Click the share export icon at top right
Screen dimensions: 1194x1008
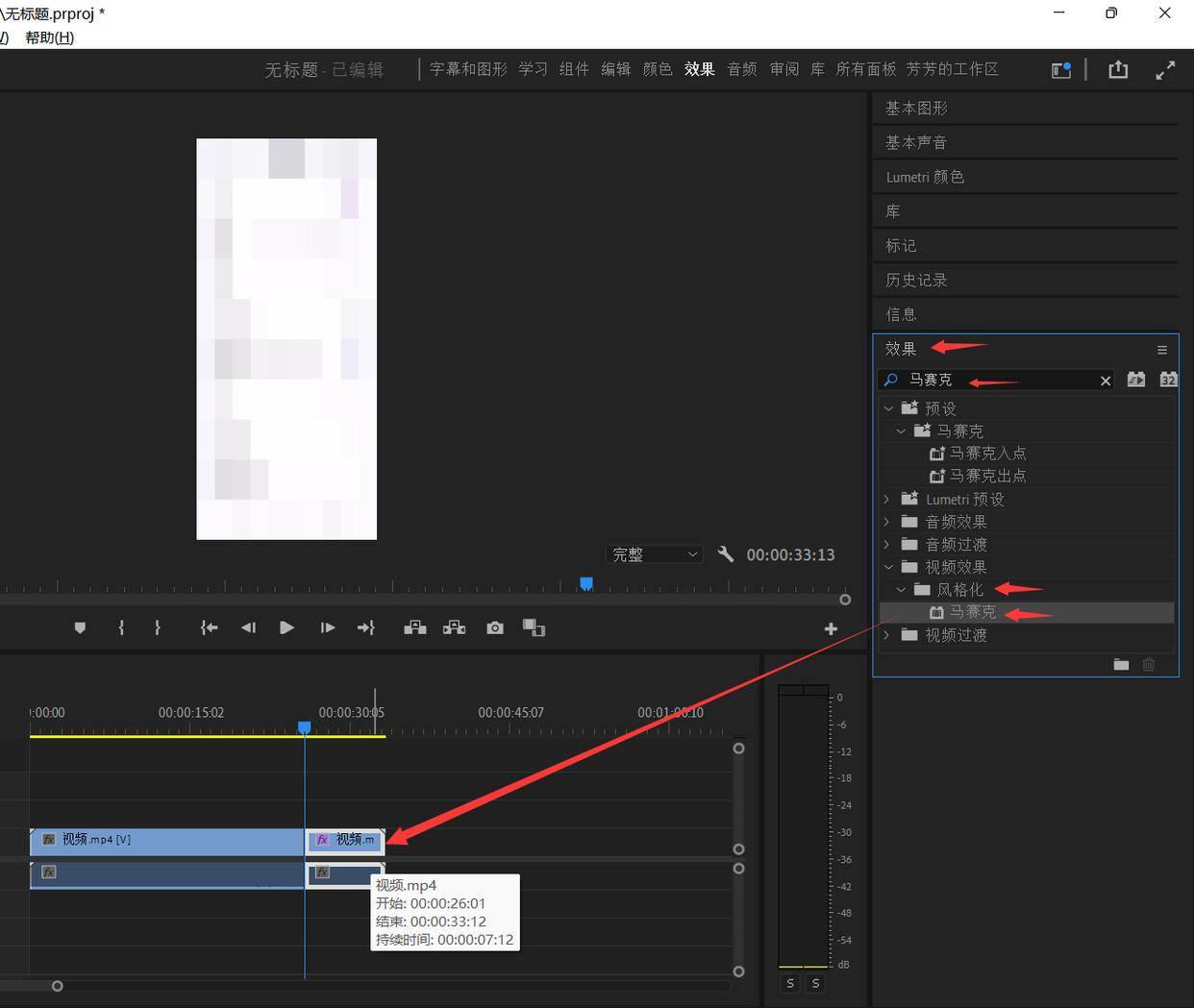click(1118, 70)
